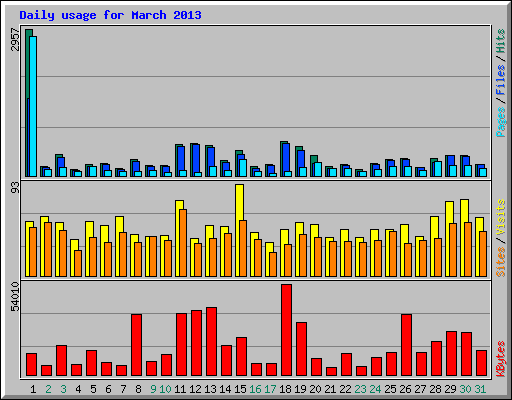This screenshot has width=512, height=400.
Task: Click the red KBytes bar for day 13
Action: coord(211,342)
